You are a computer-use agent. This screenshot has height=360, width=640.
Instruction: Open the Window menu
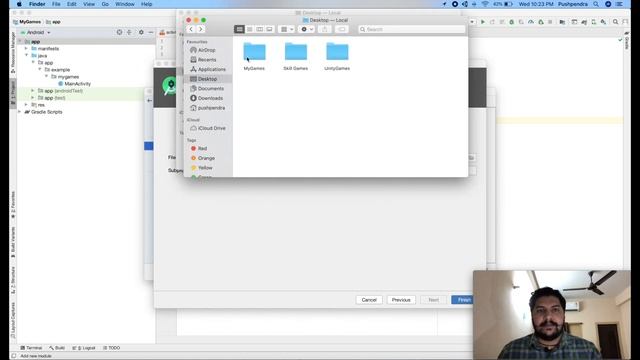pos(125,4)
